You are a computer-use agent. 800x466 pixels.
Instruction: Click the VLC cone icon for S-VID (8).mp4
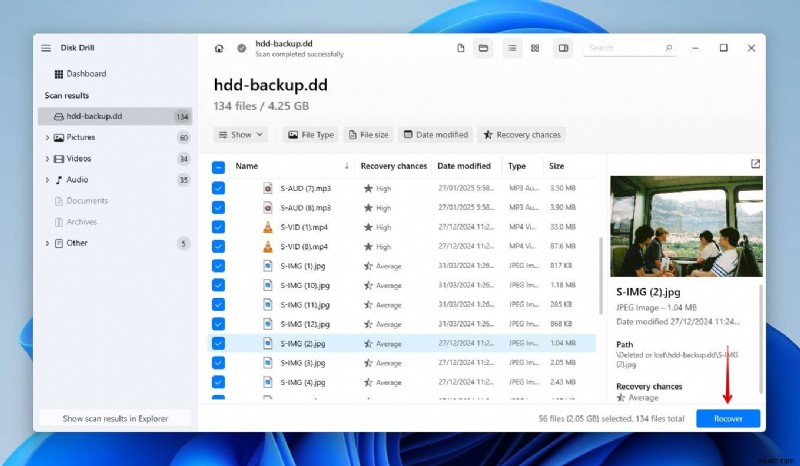(x=267, y=247)
